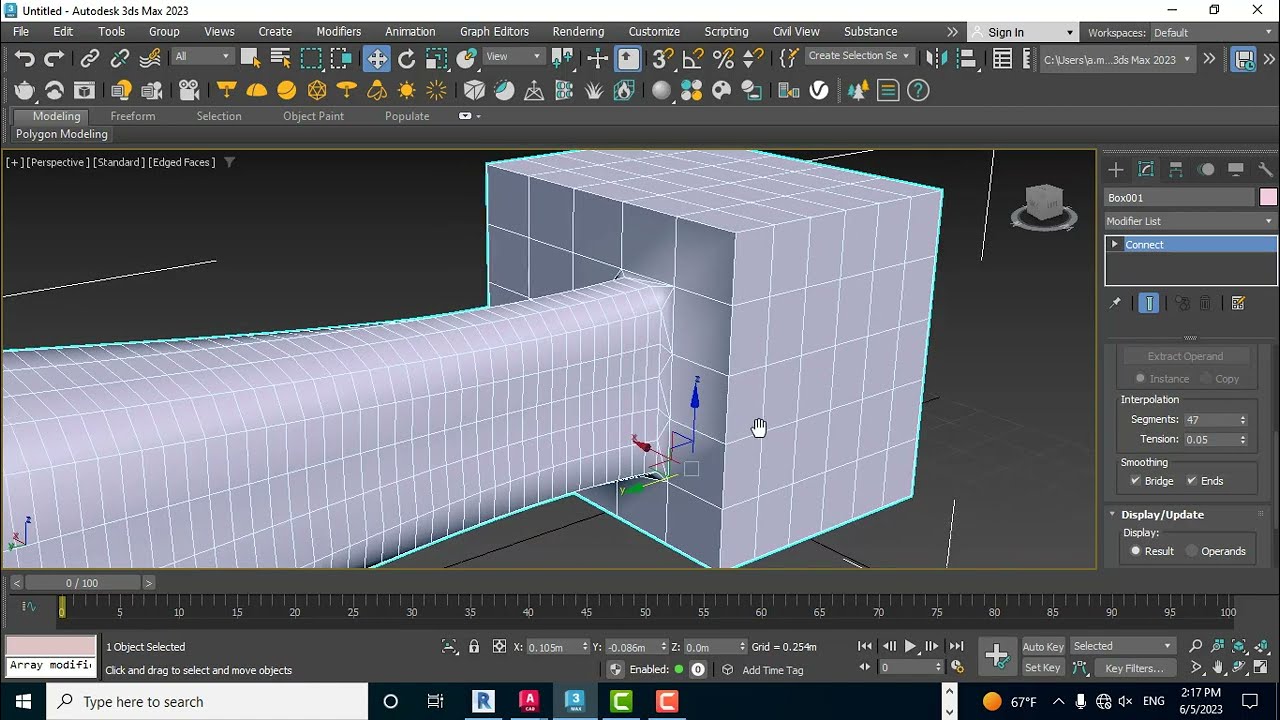Uncheck the Bridge smoothing checkbox
Image resolution: width=1280 pixels, height=720 pixels.
(1135, 481)
